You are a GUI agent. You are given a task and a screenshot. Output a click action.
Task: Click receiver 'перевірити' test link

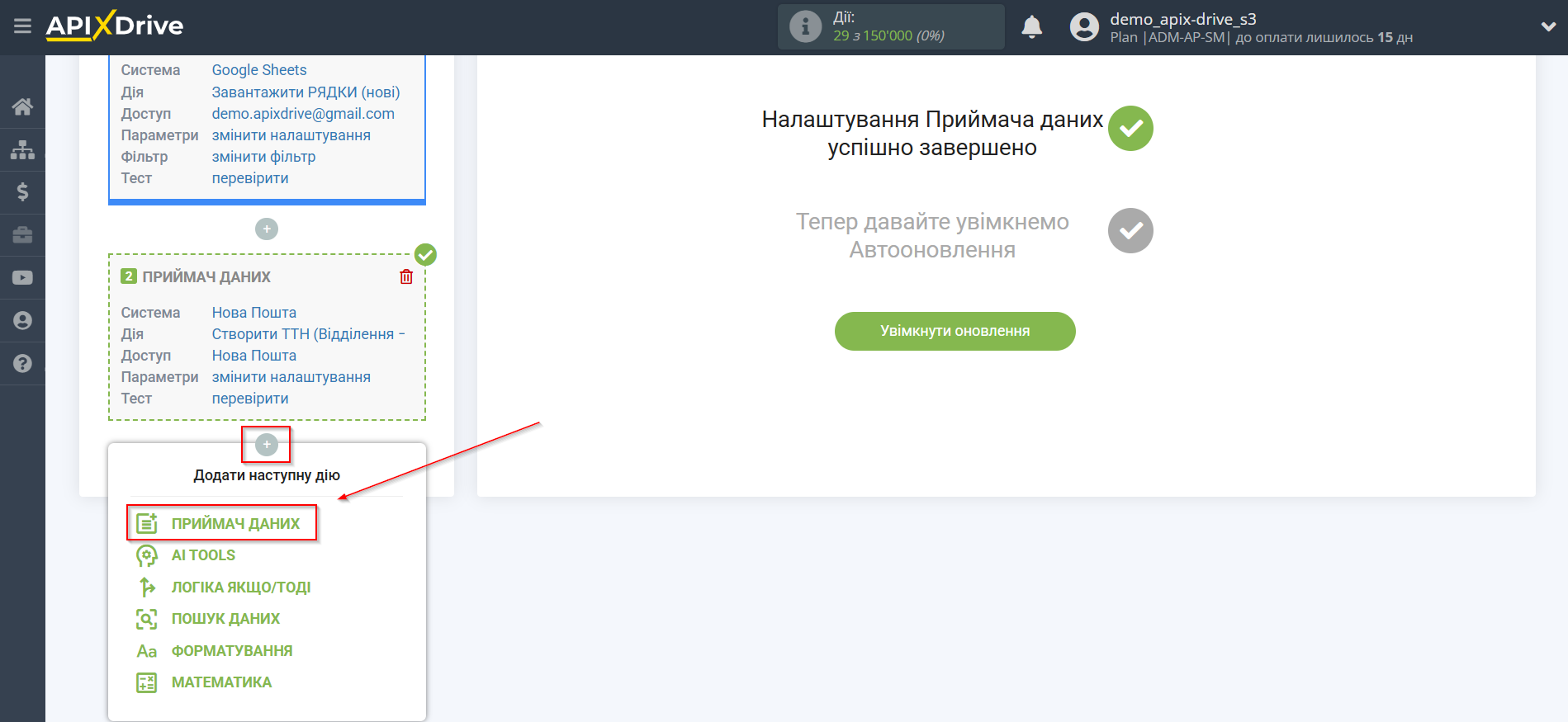coord(250,399)
